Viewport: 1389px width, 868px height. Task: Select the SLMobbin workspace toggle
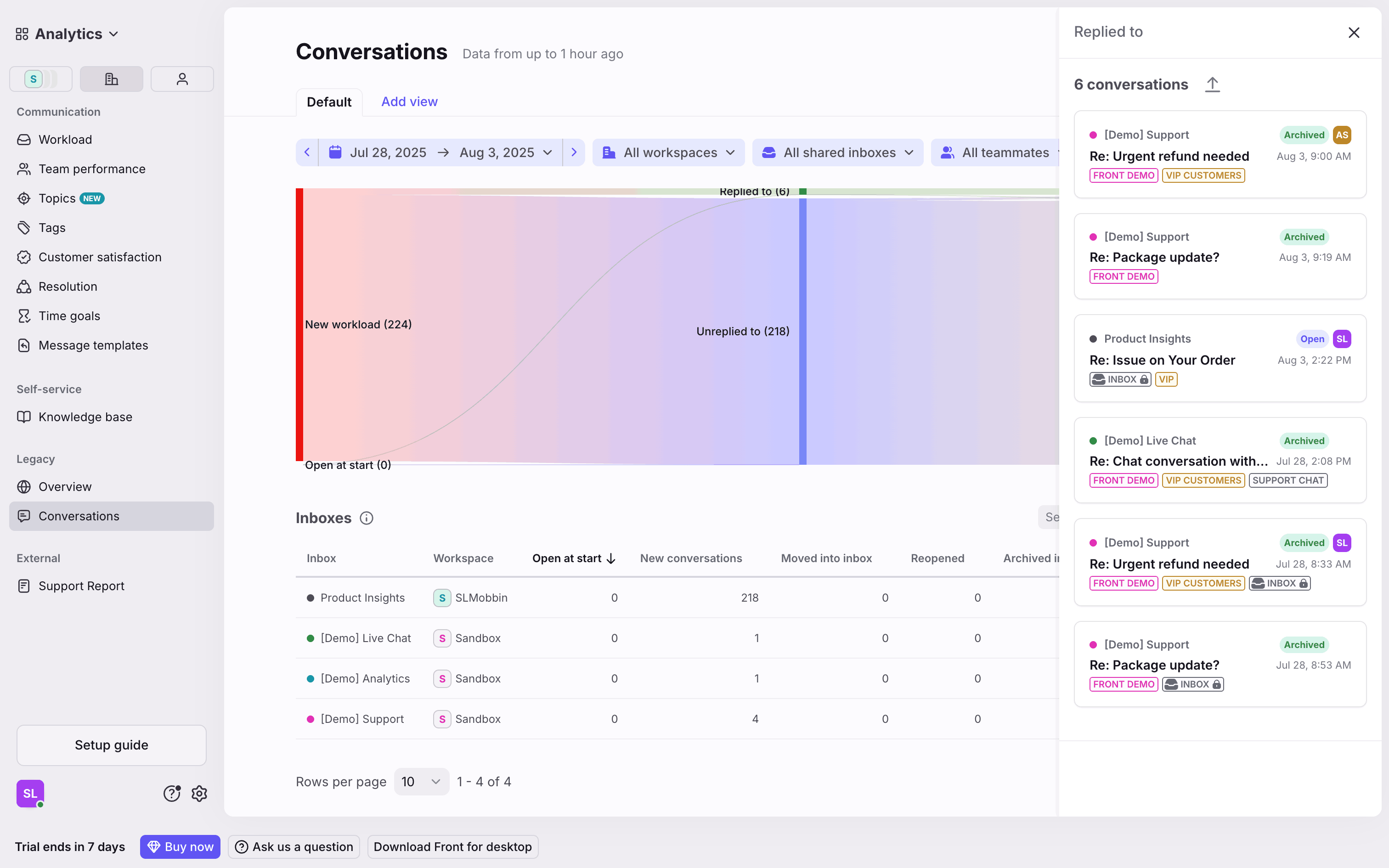(41, 79)
